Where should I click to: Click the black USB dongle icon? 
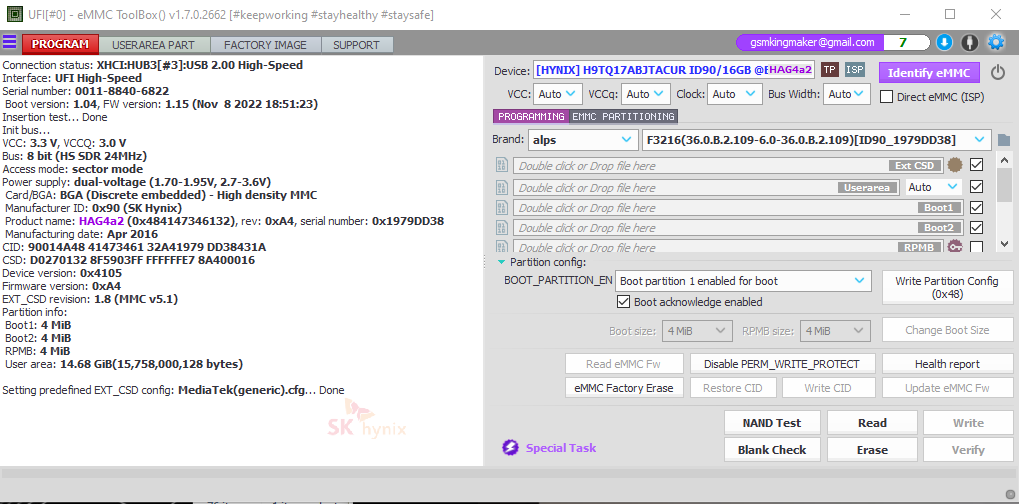point(970,43)
